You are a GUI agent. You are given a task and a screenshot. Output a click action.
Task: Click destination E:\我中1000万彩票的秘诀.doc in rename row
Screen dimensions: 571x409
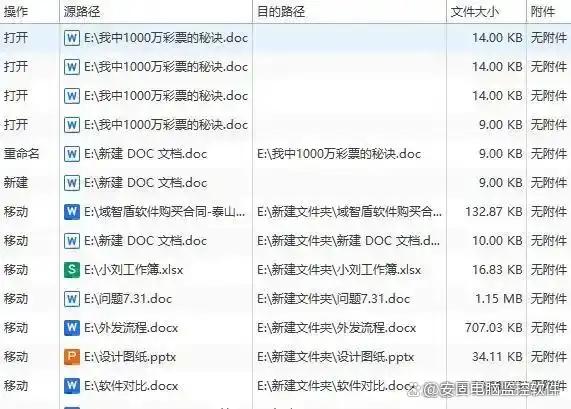pyautogui.click(x=339, y=154)
